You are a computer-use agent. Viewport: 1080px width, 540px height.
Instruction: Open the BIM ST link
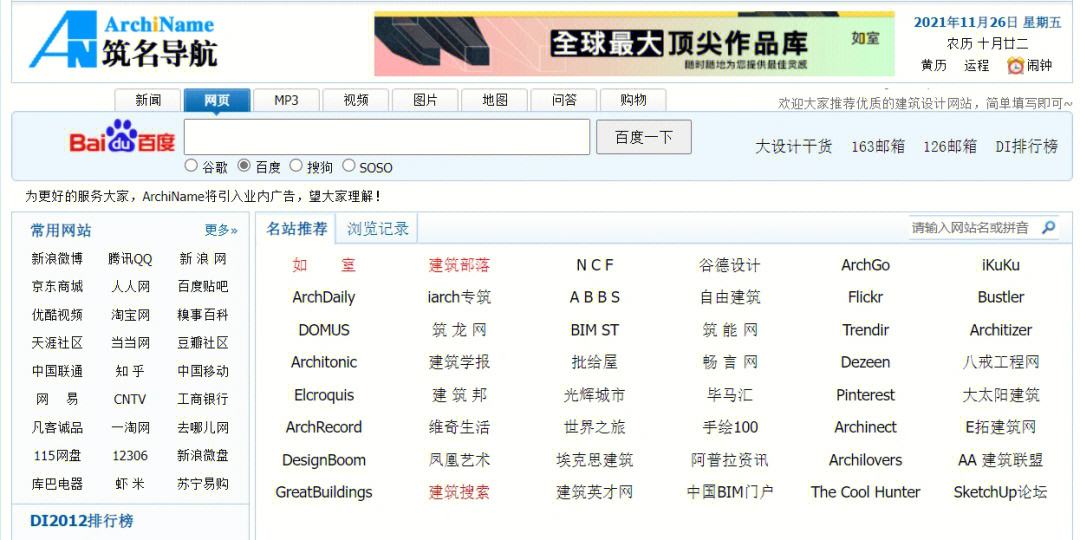click(x=594, y=330)
